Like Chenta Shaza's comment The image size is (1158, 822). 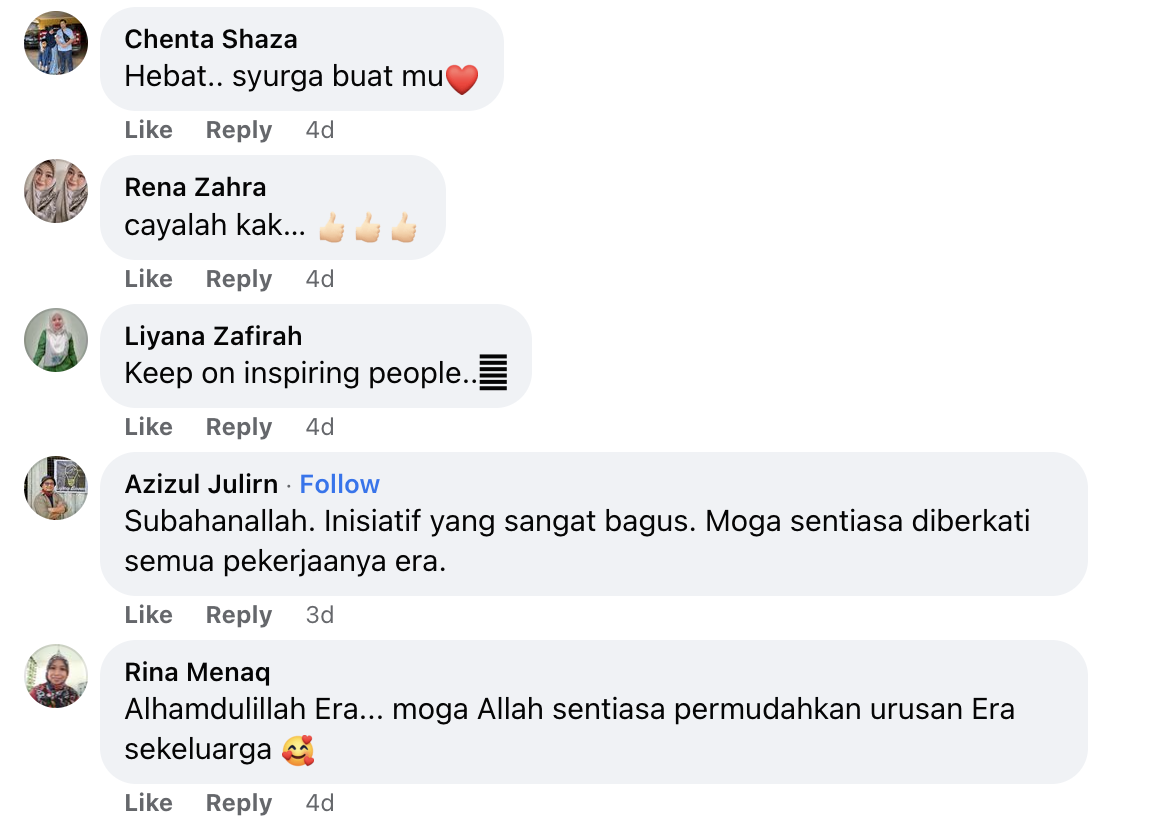coord(148,130)
